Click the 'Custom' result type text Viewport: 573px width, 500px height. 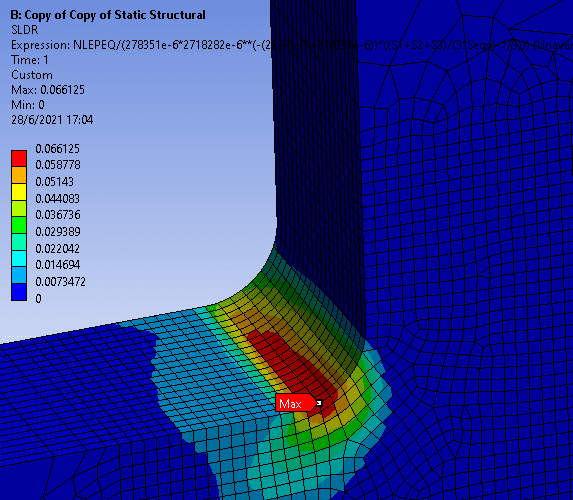click(32, 75)
